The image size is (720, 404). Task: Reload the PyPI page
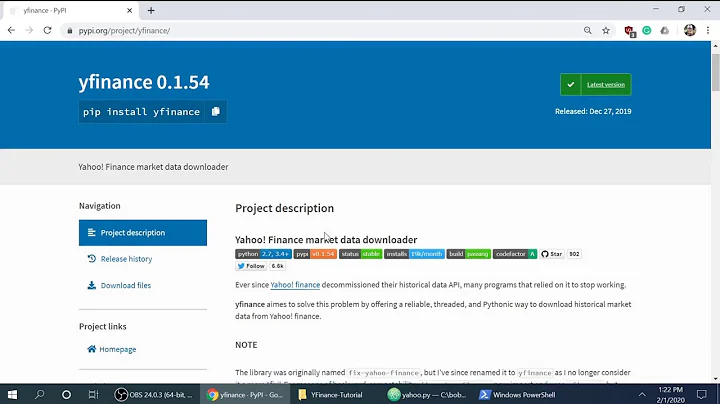47,30
